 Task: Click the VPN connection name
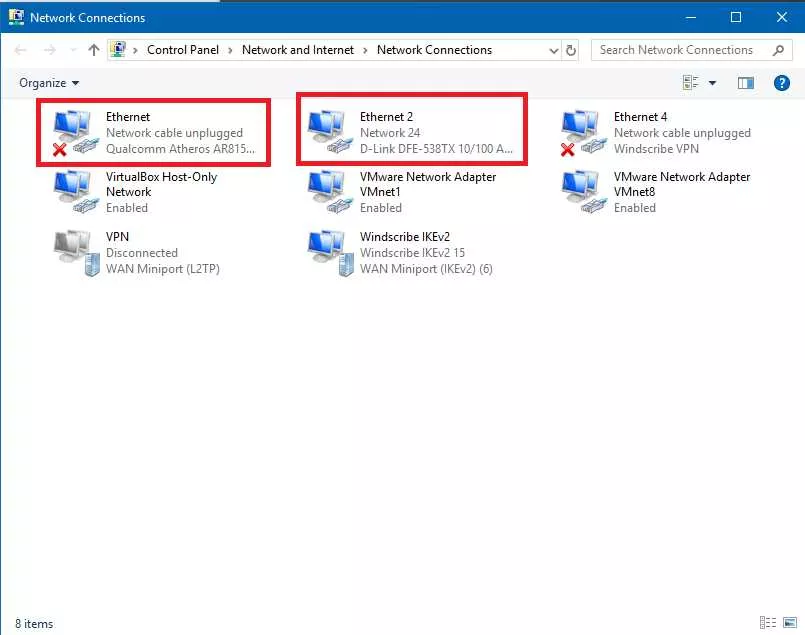tap(117, 237)
